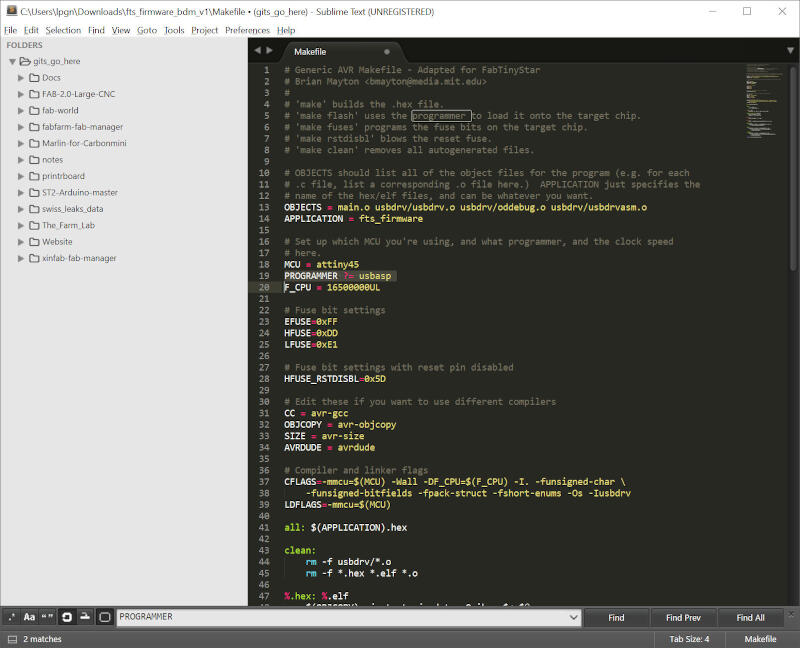Click the boxed 'programmer' match on line 5

click(441, 116)
